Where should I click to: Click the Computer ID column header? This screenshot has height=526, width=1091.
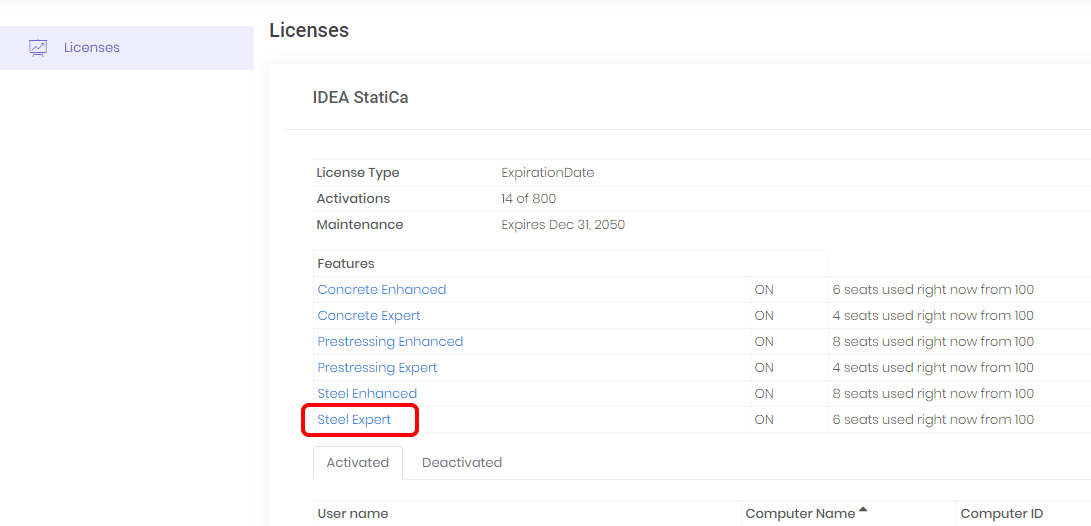click(x=1001, y=514)
